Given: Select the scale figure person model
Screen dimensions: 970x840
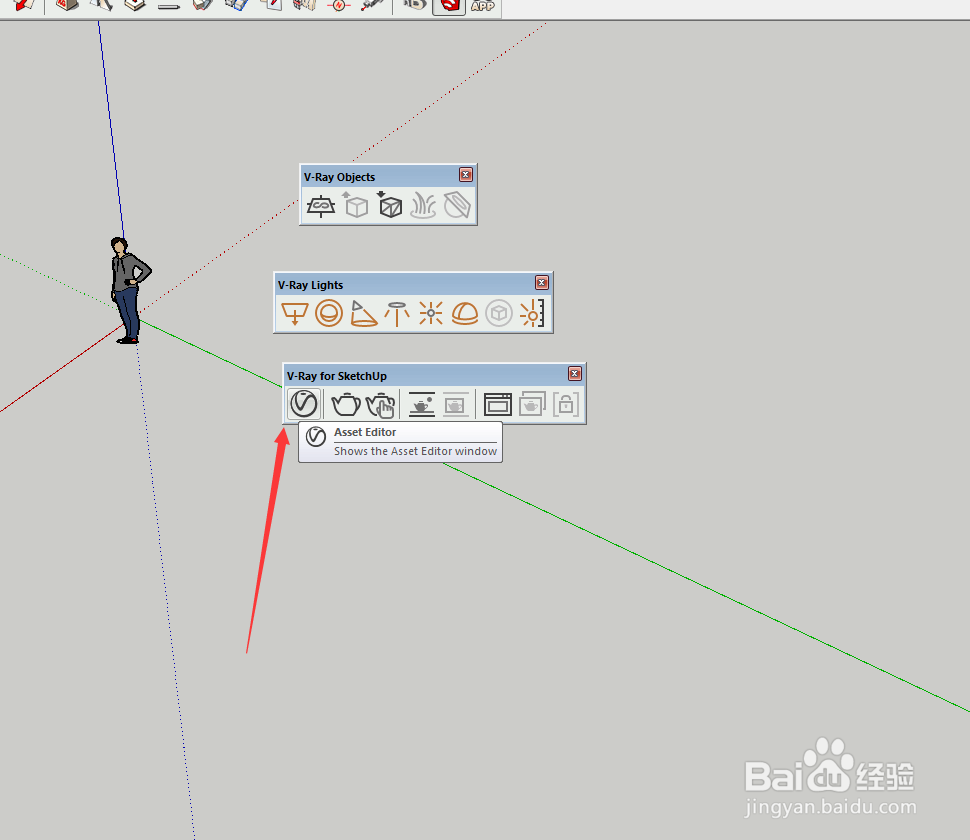Looking at the screenshot, I should click(130, 291).
